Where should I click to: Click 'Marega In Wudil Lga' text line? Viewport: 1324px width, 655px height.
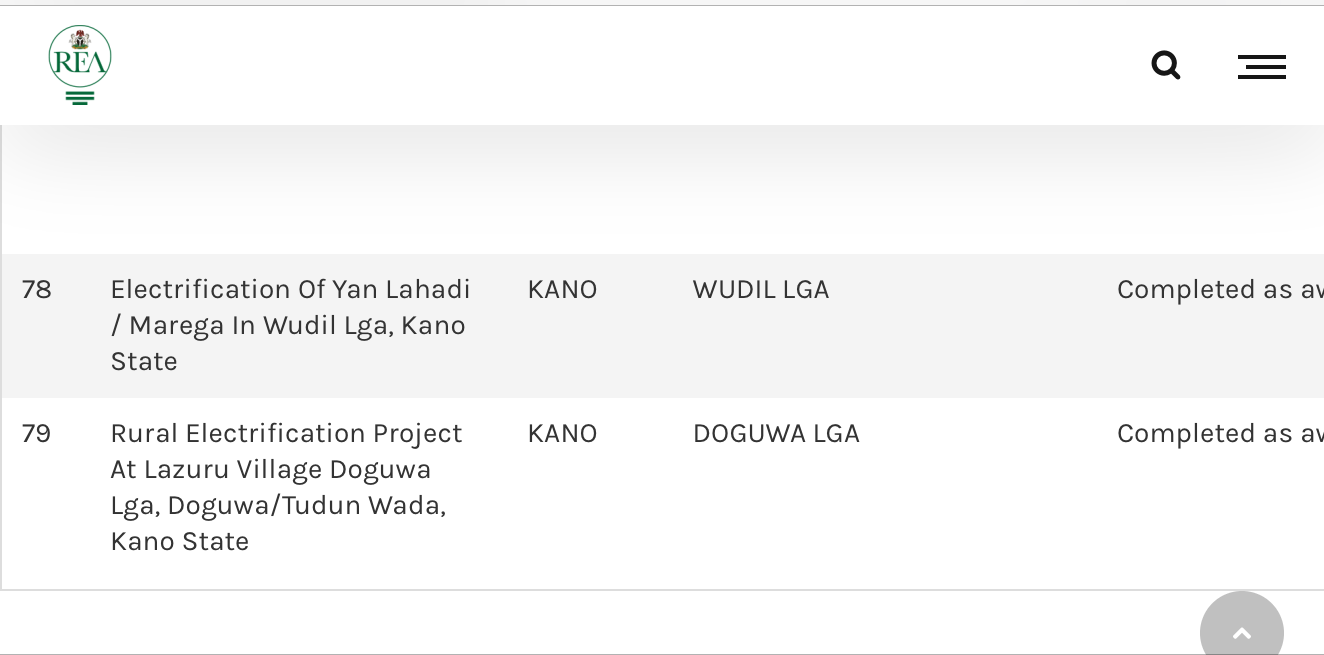click(x=258, y=326)
